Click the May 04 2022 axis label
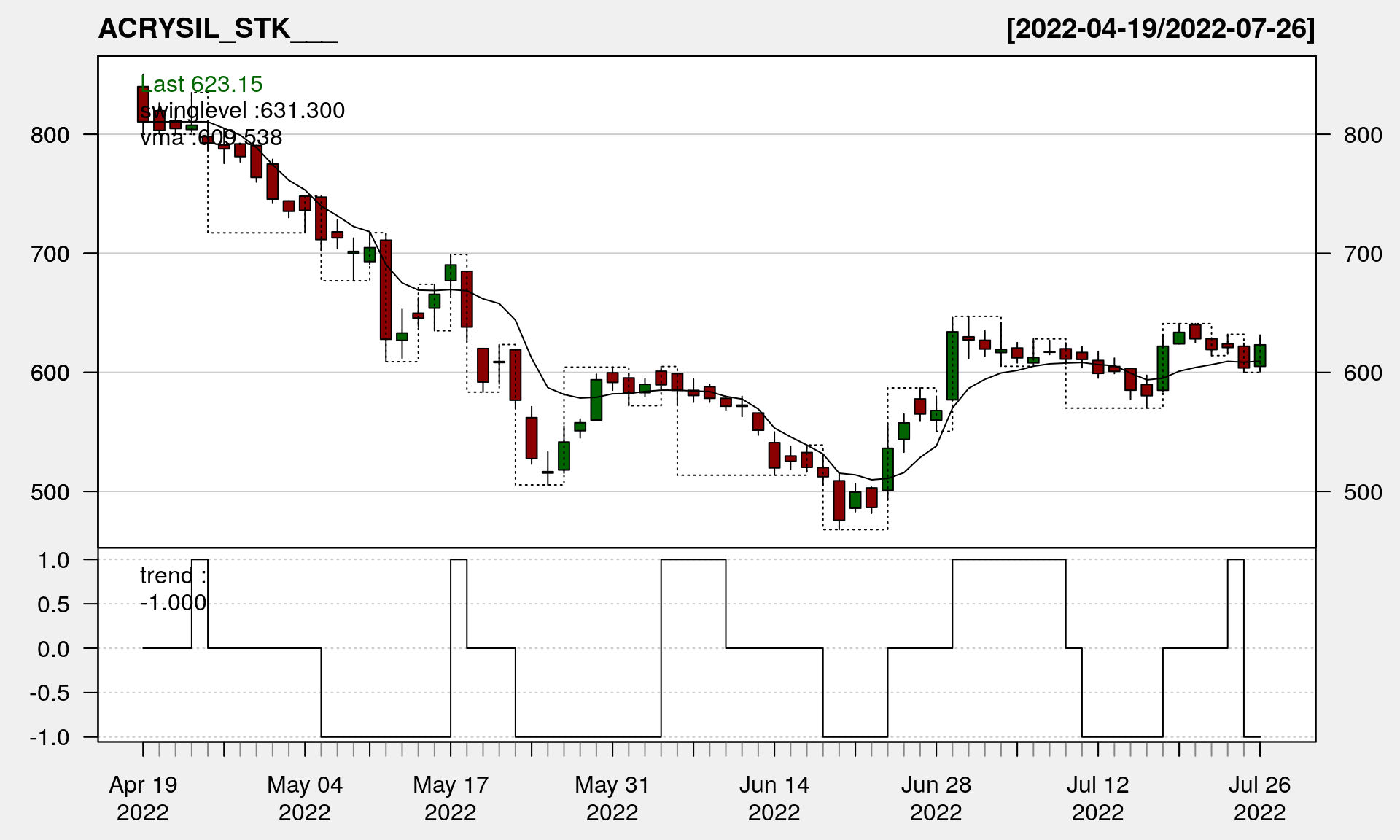Viewport: 1400px width, 840px height. [x=305, y=798]
